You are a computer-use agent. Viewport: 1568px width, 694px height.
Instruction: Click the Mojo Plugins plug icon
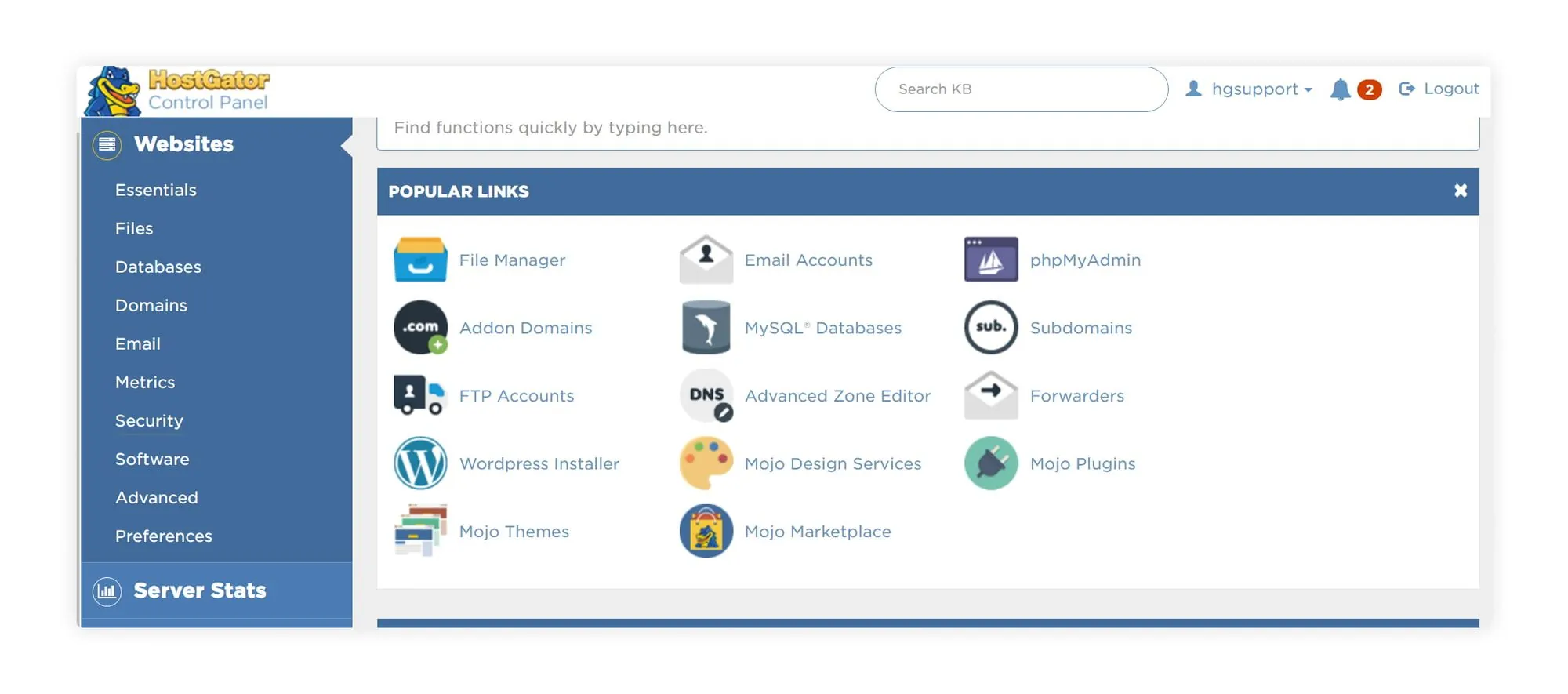click(991, 463)
